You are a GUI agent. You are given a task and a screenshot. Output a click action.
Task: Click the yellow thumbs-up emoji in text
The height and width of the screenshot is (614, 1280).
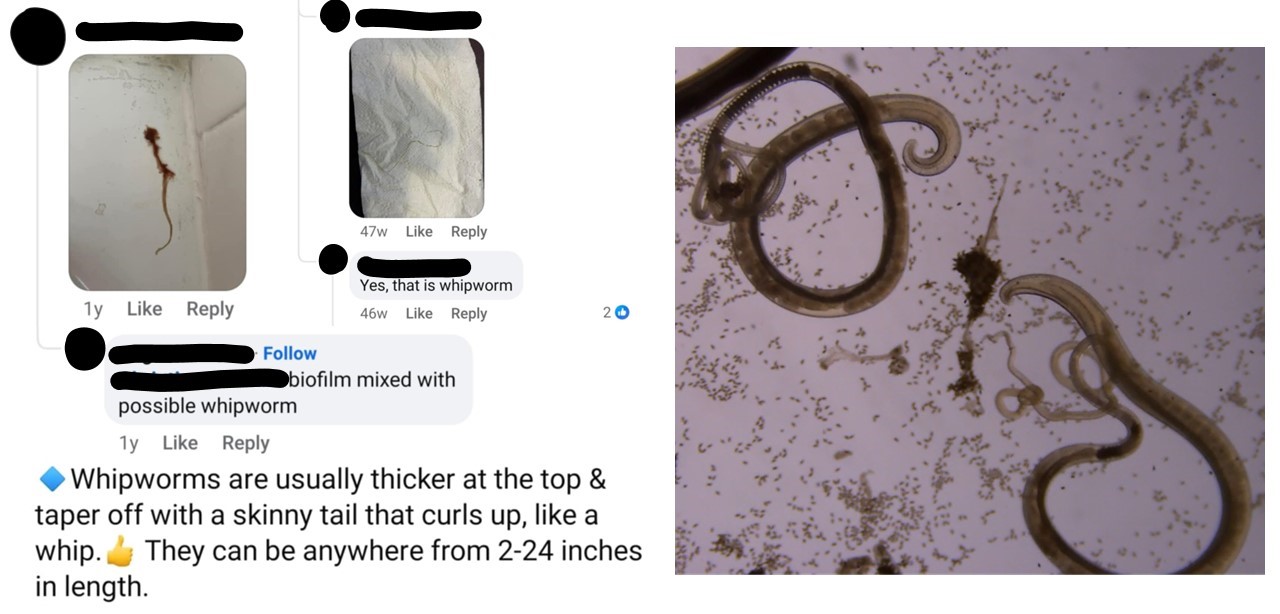tap(119, 551)
